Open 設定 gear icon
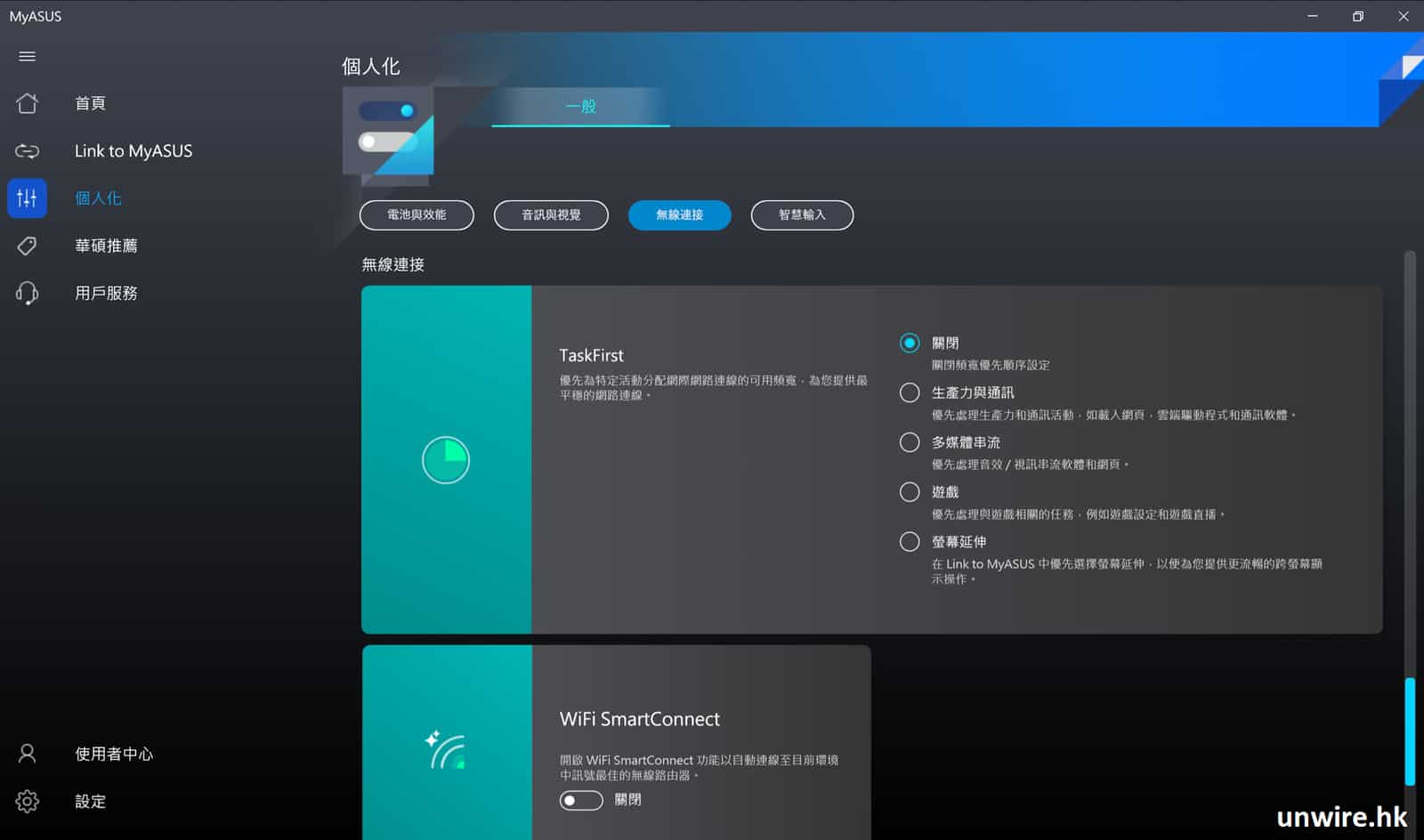 (27, 801)
